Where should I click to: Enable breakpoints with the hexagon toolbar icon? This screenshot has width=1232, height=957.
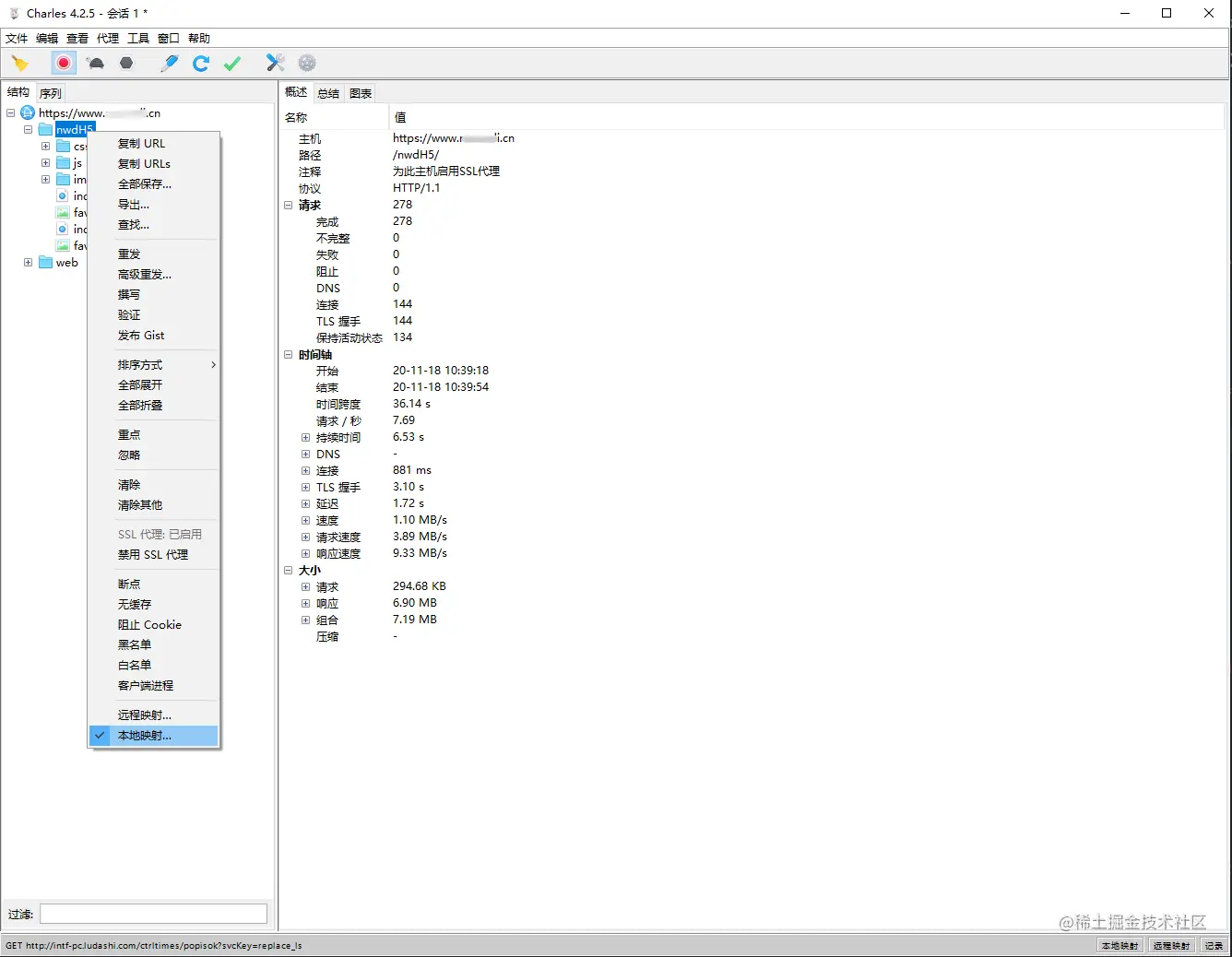click(126, 63)
